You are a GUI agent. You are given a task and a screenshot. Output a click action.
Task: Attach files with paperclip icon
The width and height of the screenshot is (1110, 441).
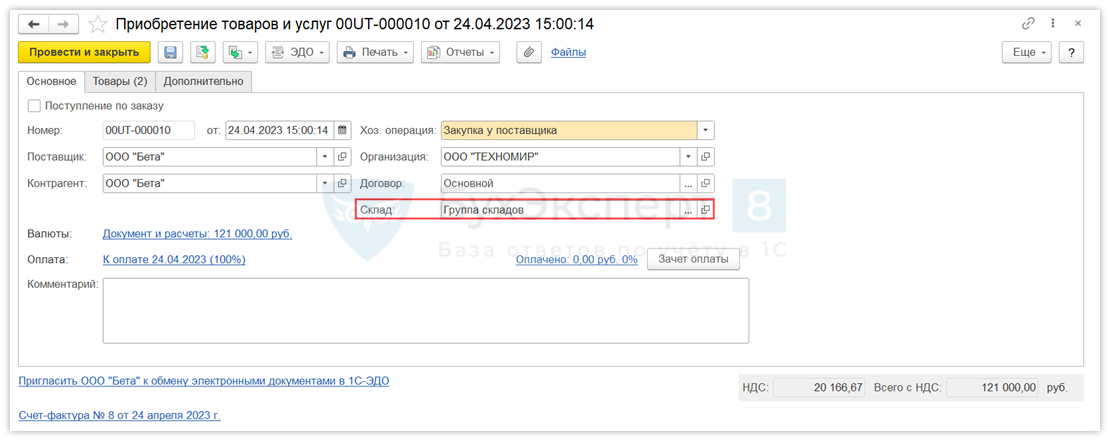coord(529,52)
